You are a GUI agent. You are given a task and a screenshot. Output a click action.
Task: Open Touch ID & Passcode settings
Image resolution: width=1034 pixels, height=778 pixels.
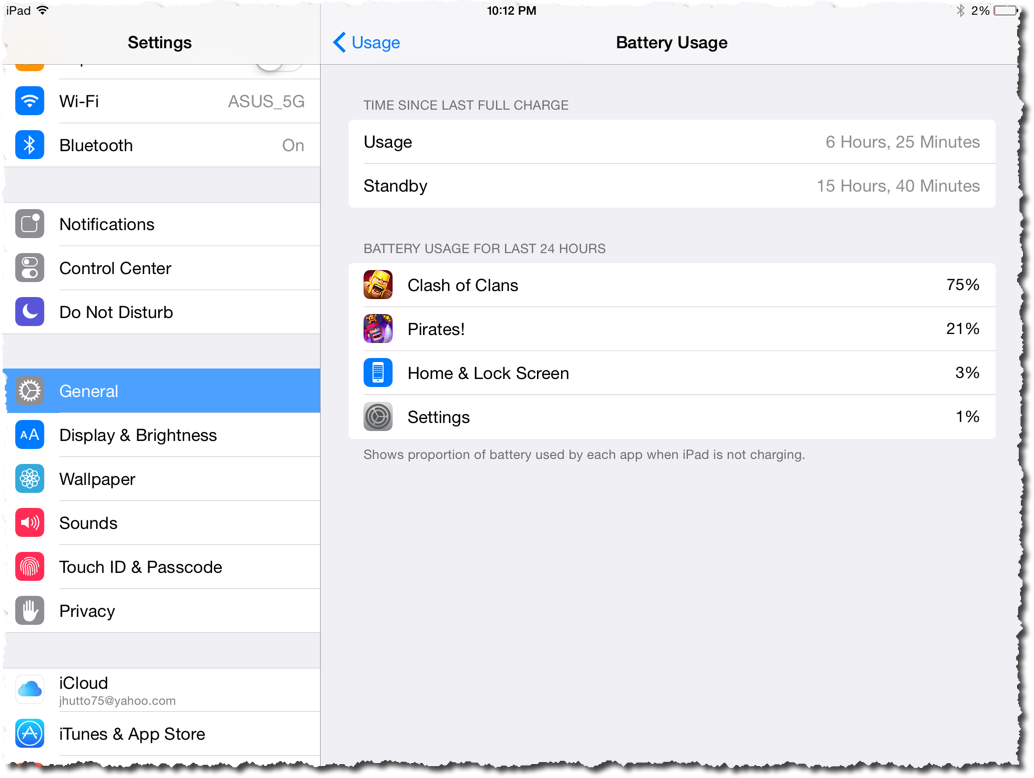coord(162,567)
